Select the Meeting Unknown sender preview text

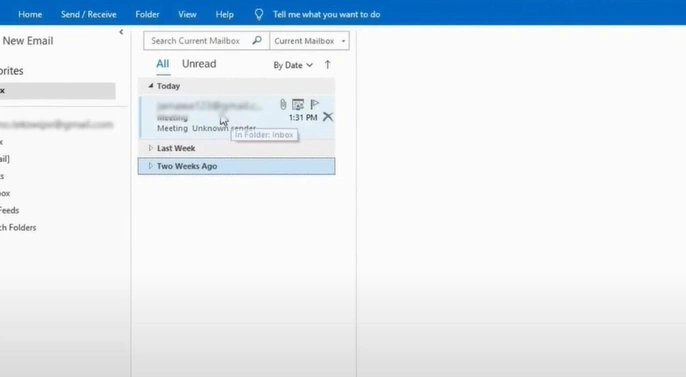206,128
